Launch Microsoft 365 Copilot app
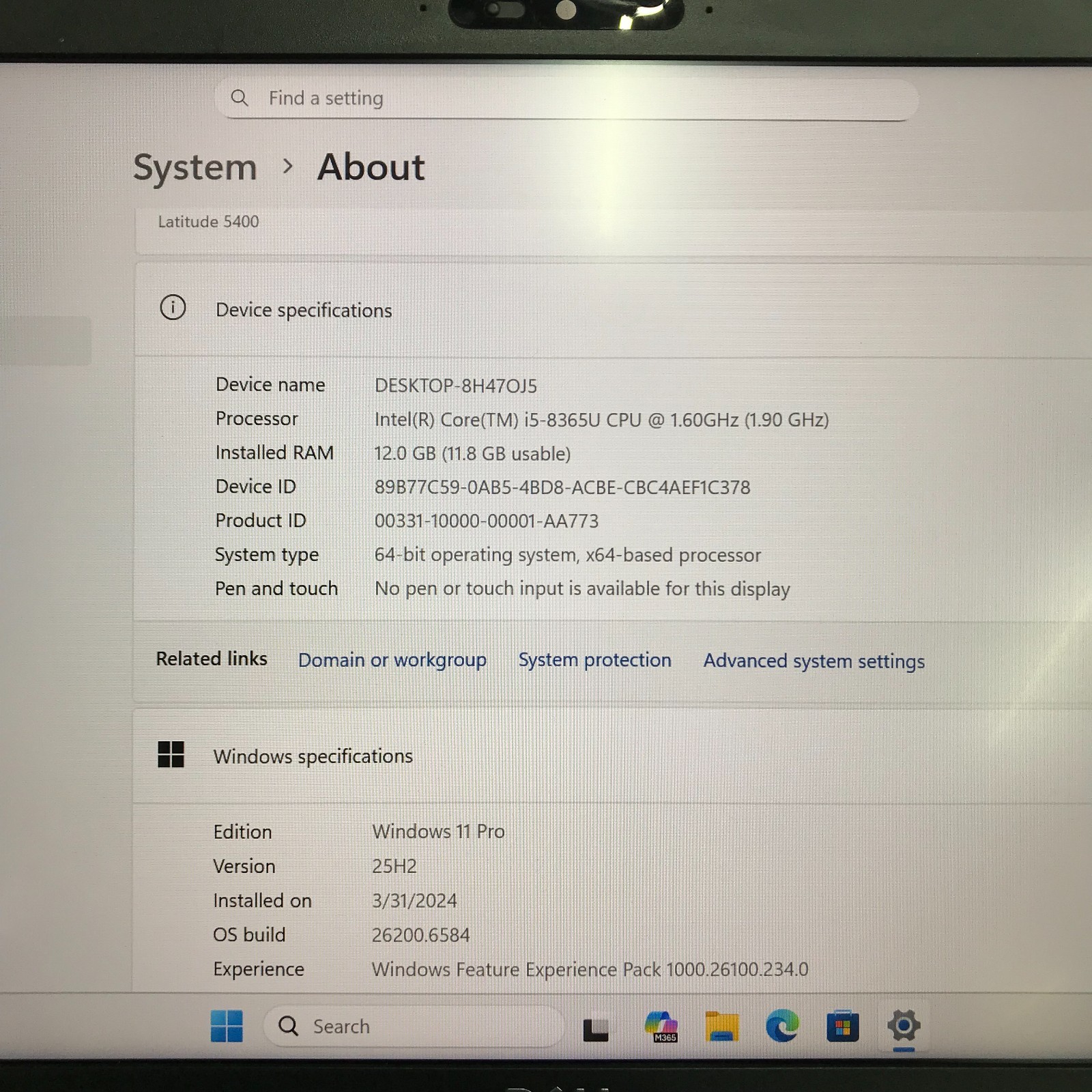 [x=661, y=1026]
